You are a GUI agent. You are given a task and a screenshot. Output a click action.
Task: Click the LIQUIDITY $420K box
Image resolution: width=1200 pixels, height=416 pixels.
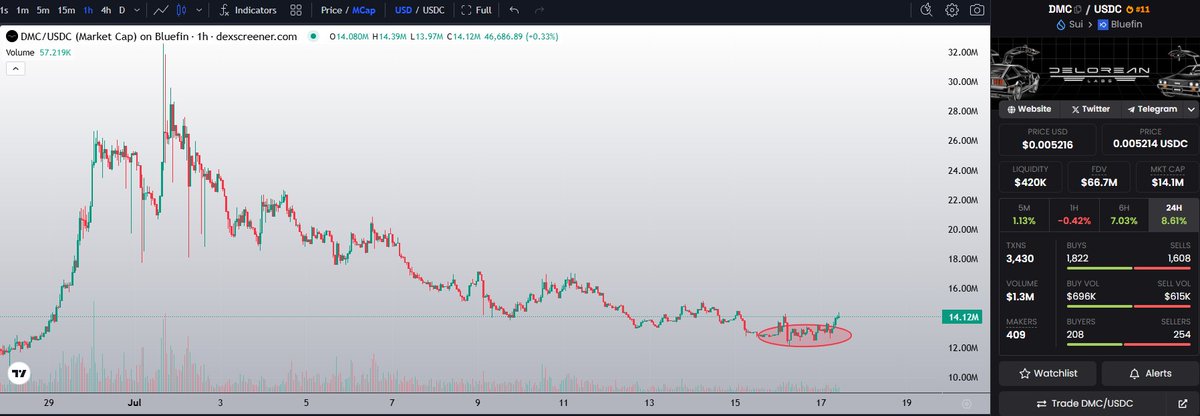(x=1029, y=177)
